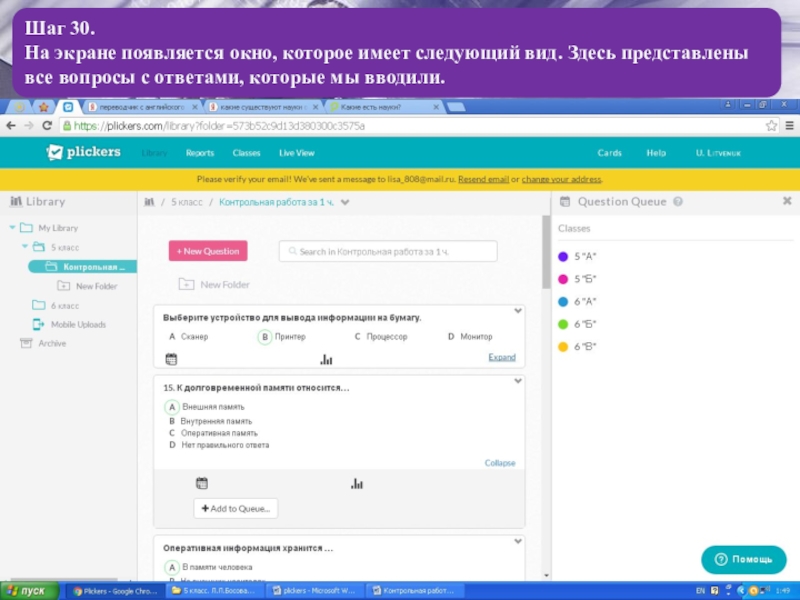Viewport: 800px width, 600px height.
Task: Open the Контрольная работа breadcrumb dropdown arrow
Action: 345,202
